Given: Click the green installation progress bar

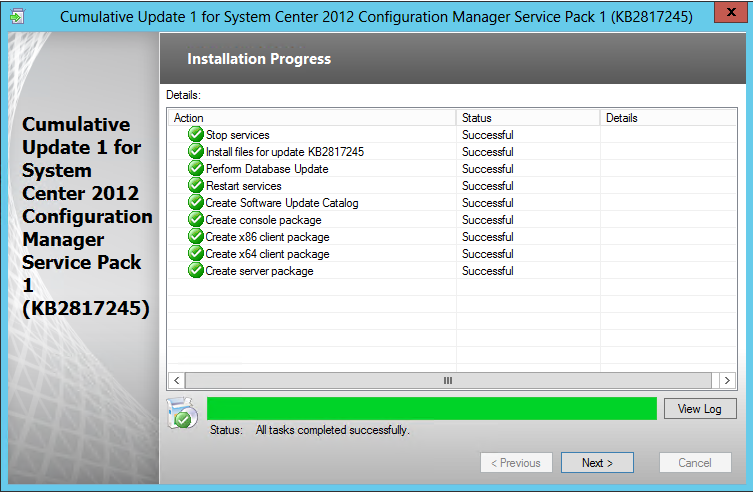Looking at the screenshot, I should pyautogui.click(x=432, y=409).
